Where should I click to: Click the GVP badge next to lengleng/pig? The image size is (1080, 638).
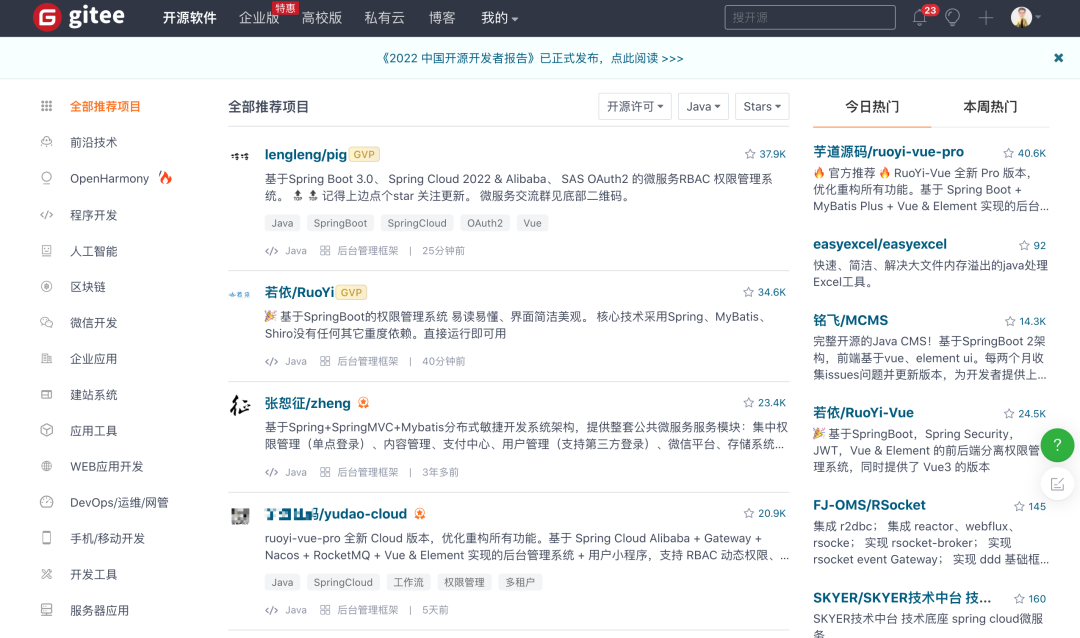coord(364,154)
